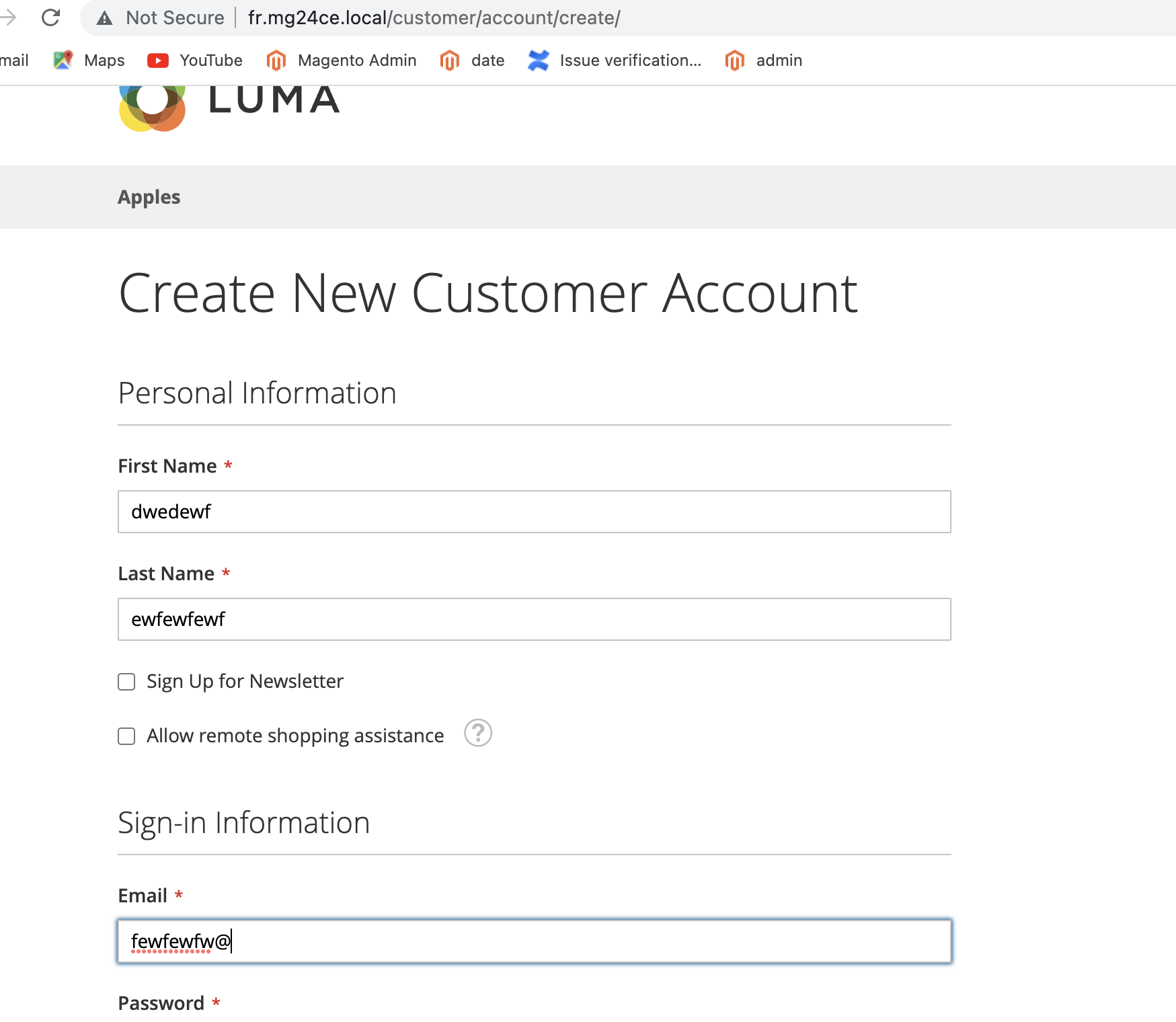Click the forward navigation arrow
The height and width of the screenshot is (1022, 1176).
[8, 17]
